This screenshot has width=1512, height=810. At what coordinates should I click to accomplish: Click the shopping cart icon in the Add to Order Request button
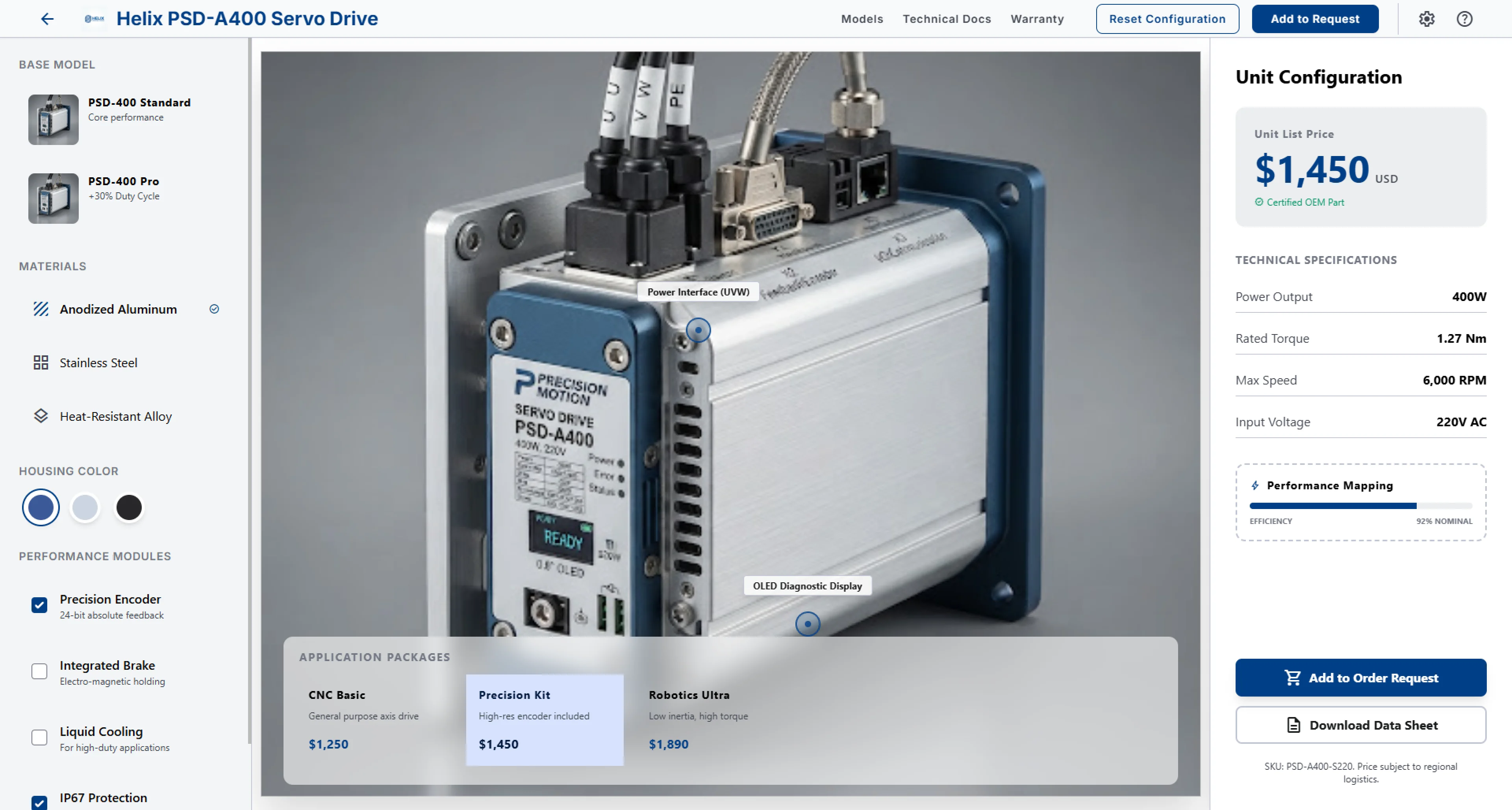tap(1292, 677)
